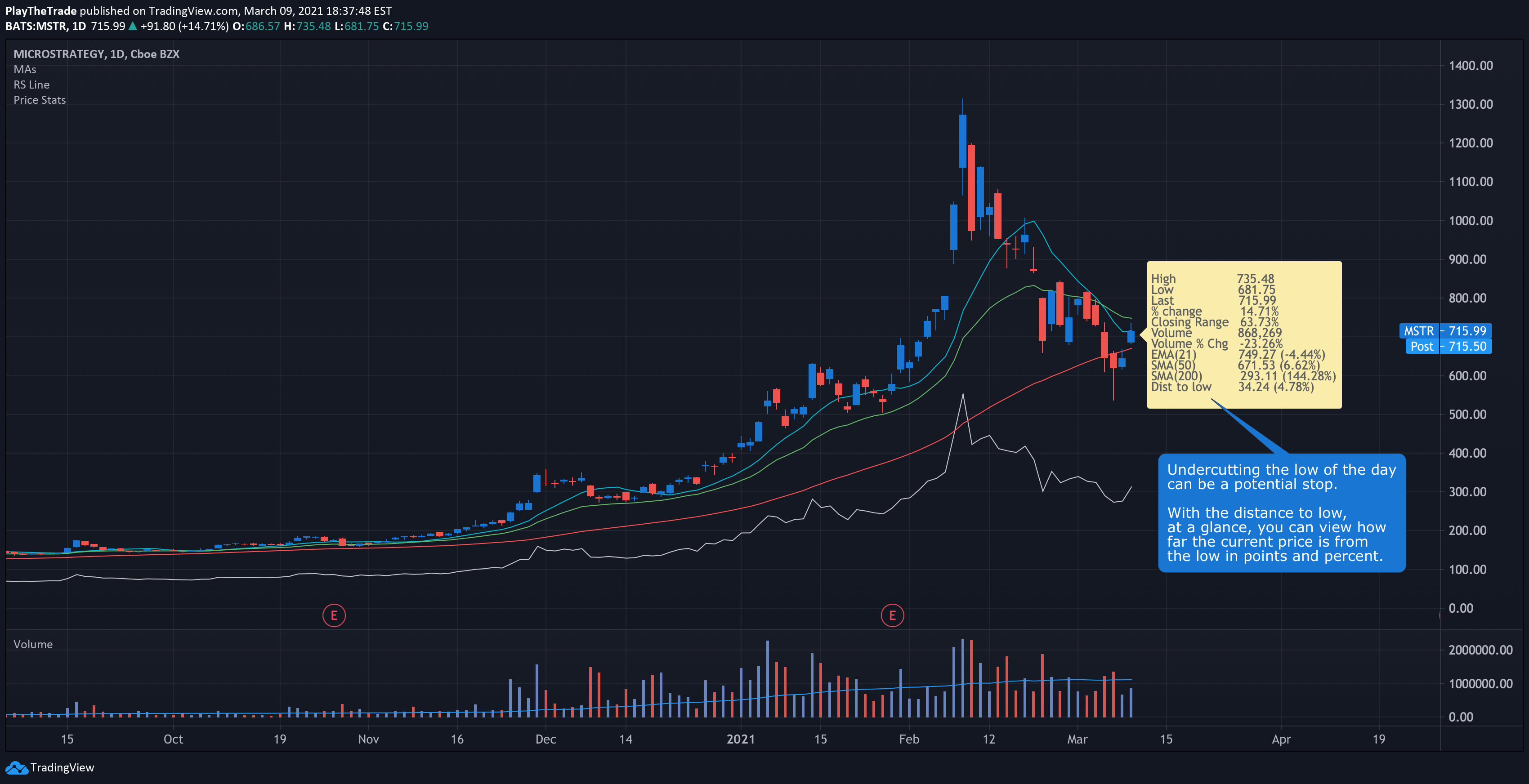Click the EMA(21) row in stats box

tap(1238, 354)
